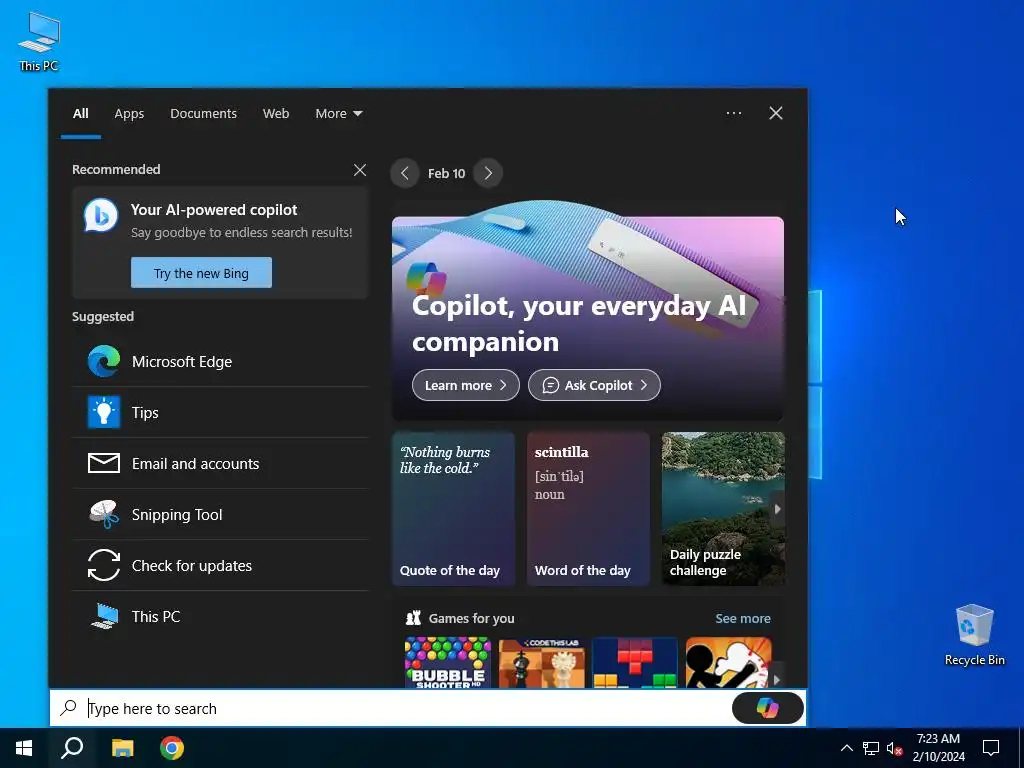Select Check for updates
1024x768 pixels.
tap(220, 566)
